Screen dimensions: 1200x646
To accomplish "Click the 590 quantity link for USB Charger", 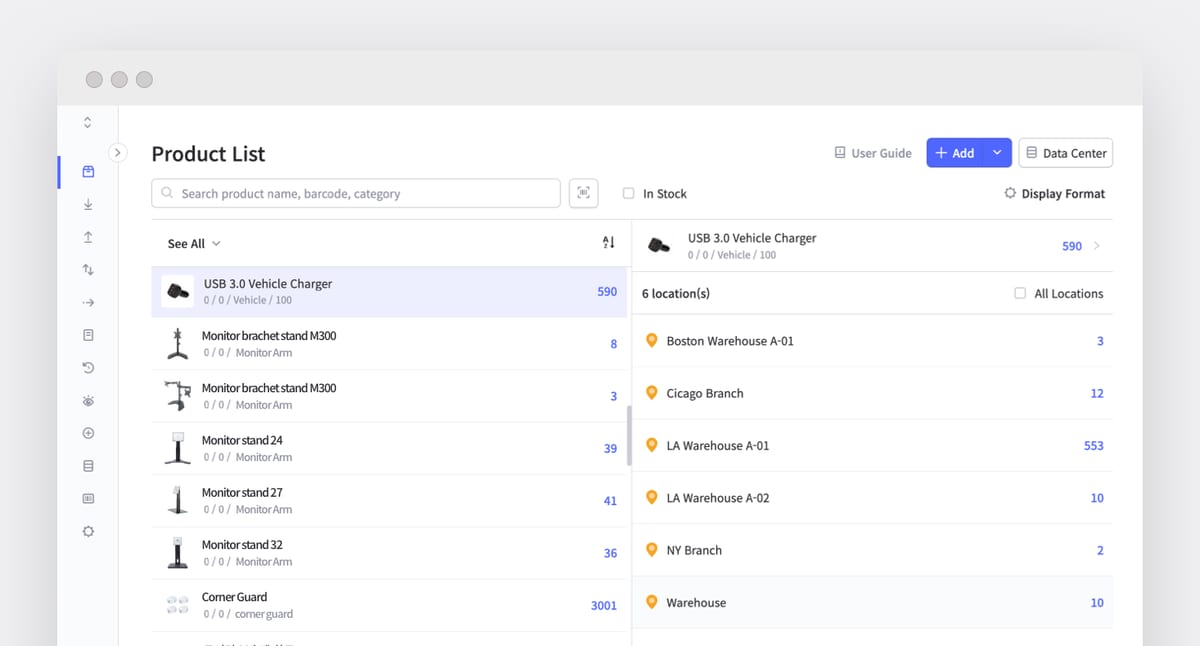I will tap(1072, 245).
